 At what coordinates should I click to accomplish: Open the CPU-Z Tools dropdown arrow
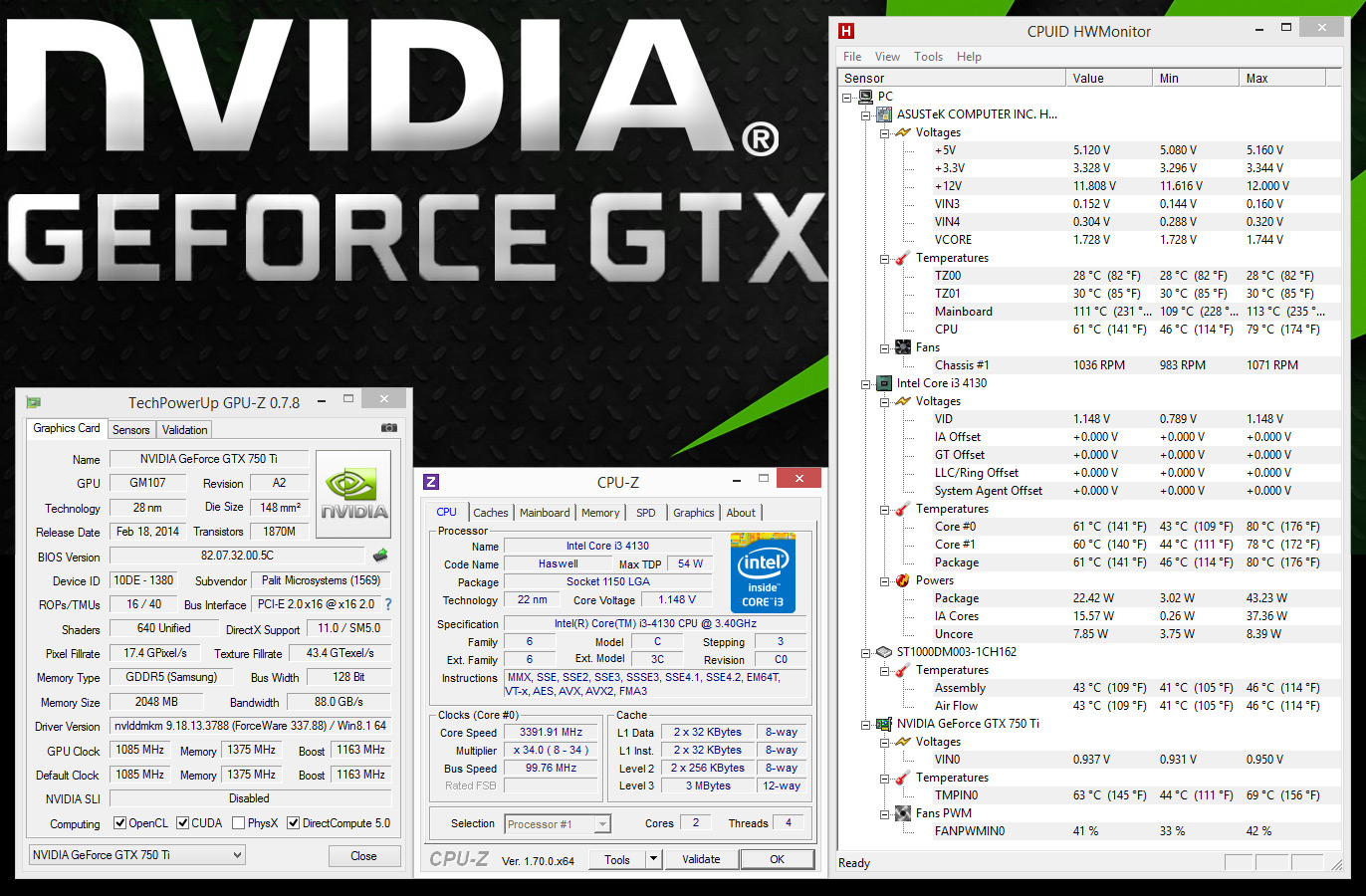click(x=653, y=859)
